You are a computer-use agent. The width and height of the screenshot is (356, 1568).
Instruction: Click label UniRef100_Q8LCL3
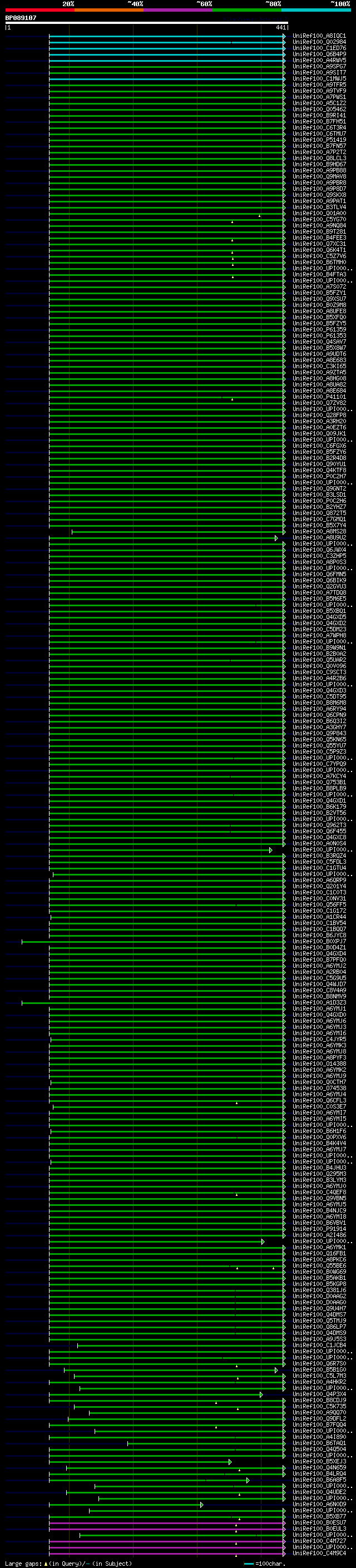pyautogui.click(x=319, y=159)
